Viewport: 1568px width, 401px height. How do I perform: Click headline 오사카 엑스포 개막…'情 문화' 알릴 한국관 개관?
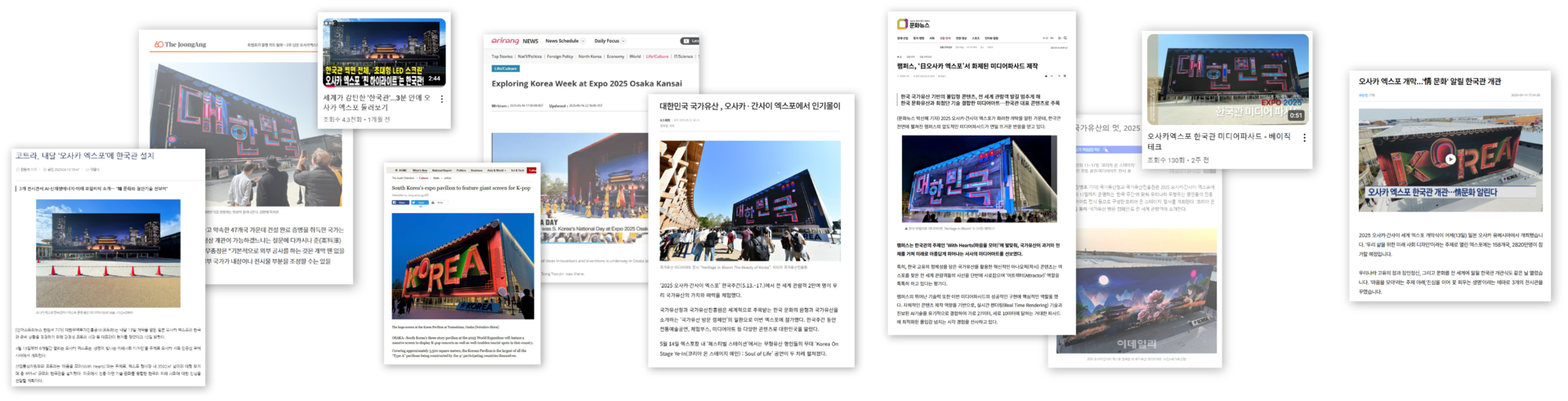(1429, 82)
